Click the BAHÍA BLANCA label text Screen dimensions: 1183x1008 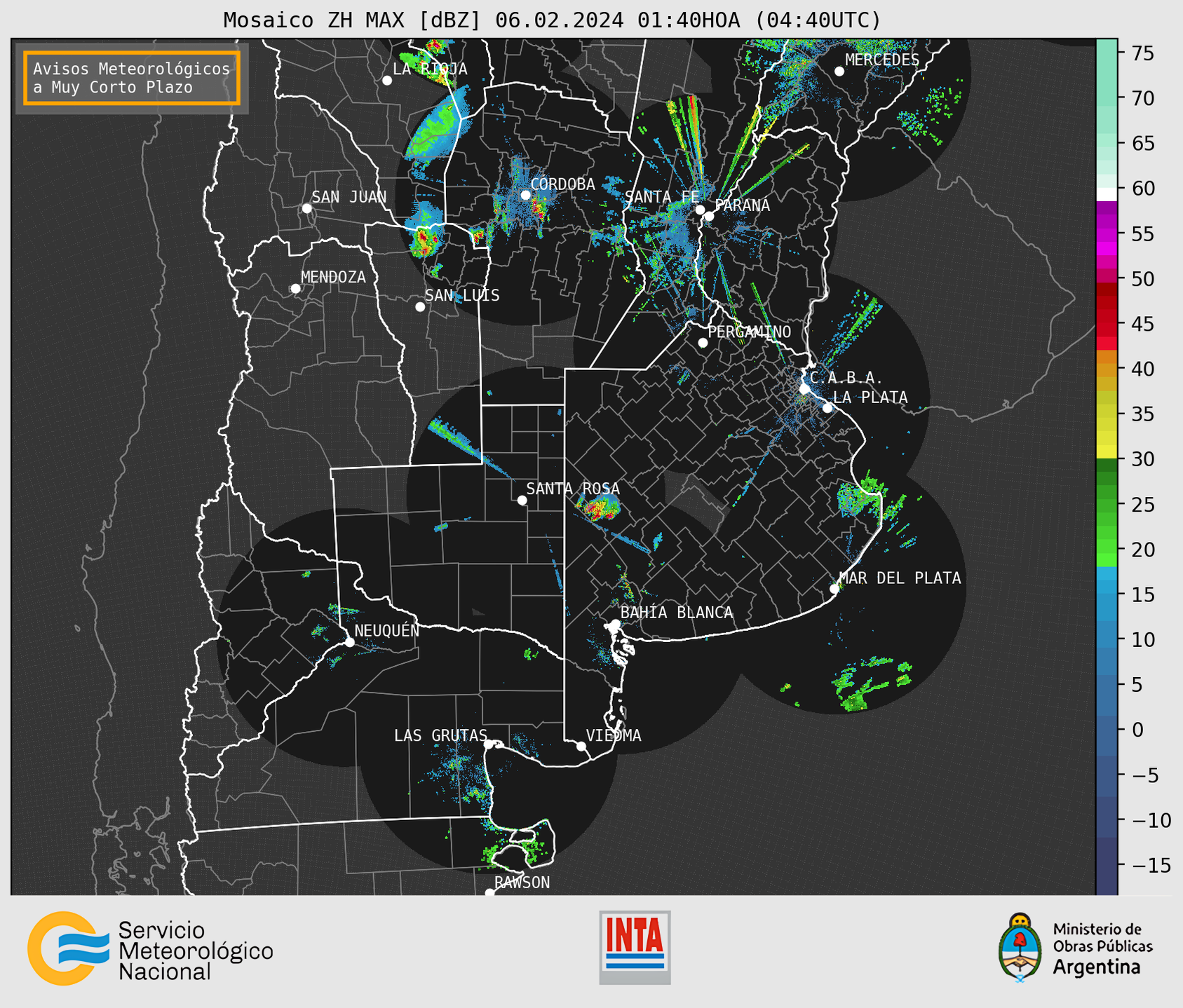tap(677, 613)
